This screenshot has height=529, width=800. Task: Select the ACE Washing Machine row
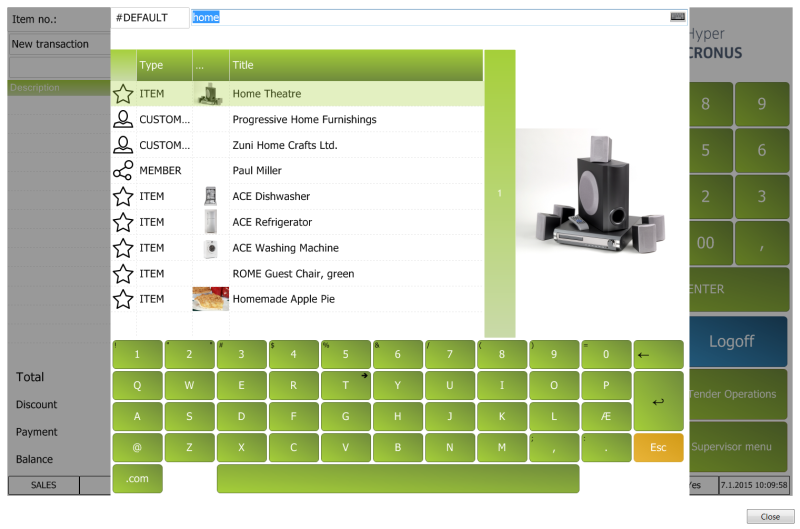285,248
